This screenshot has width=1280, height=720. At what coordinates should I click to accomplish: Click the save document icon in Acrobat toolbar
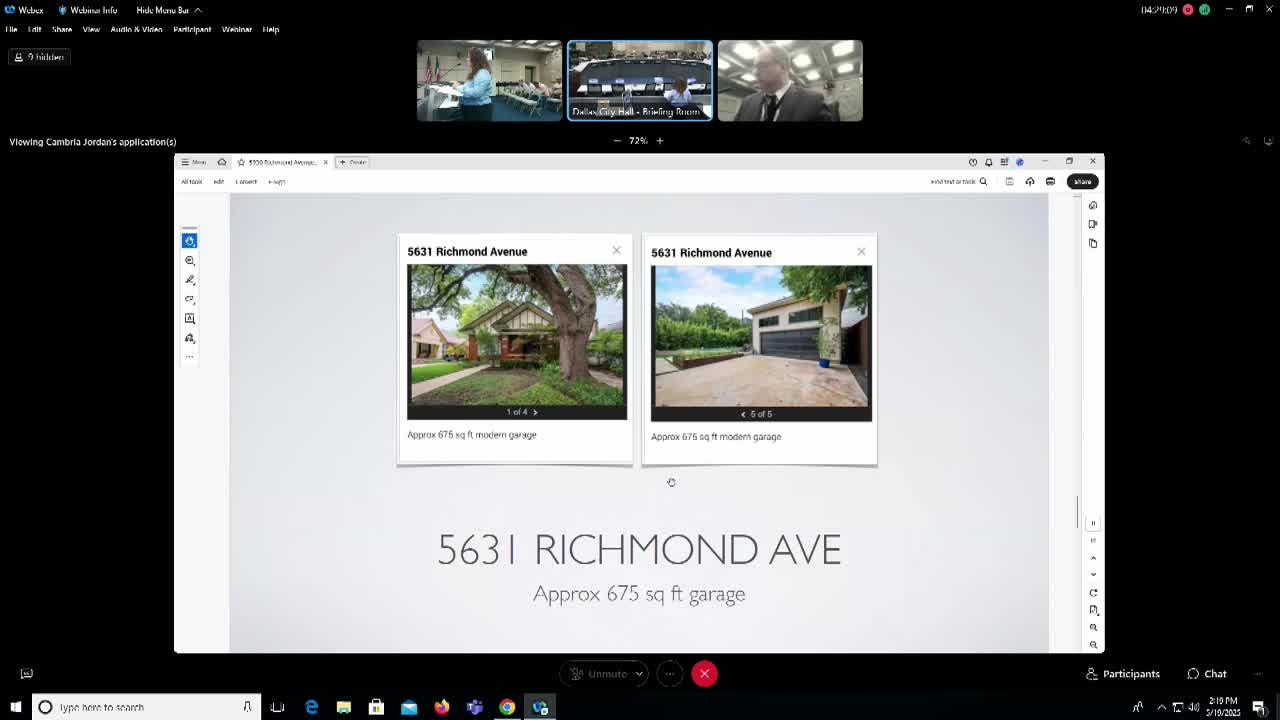[x=1009, y=181]
